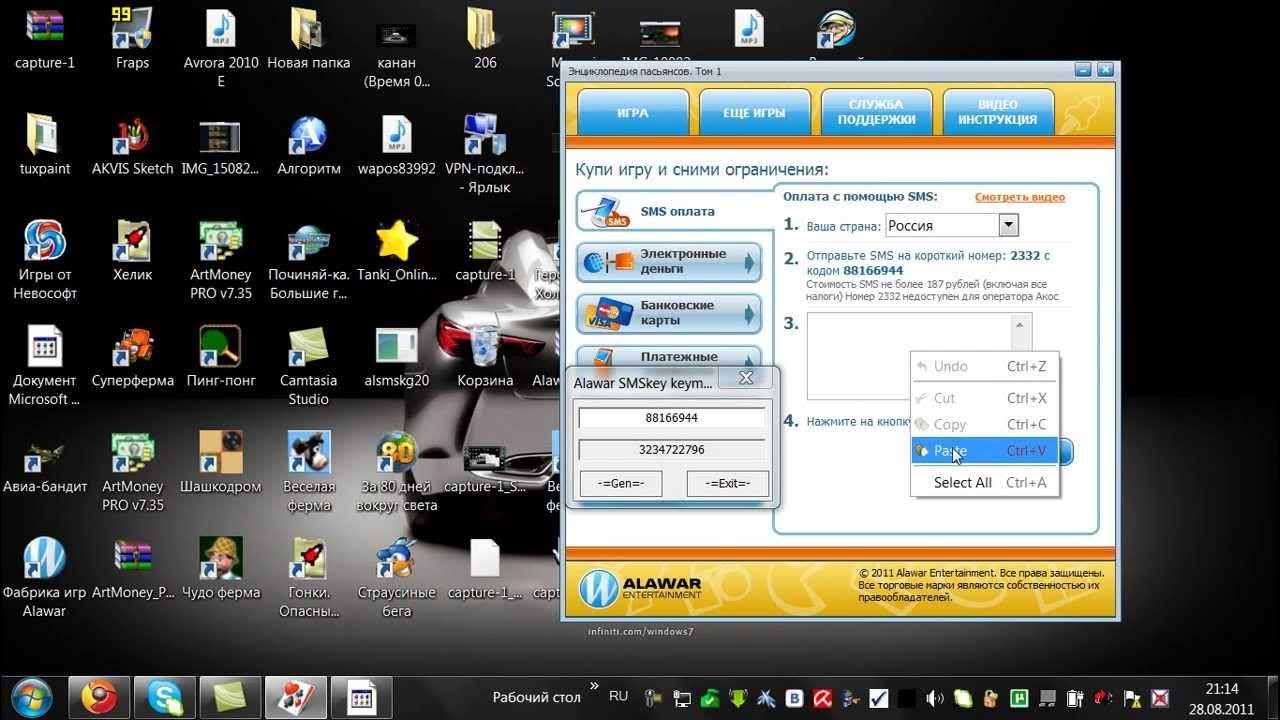Click the SMS code text box in step 3
1280x720 pixels.
click(910, 356)
